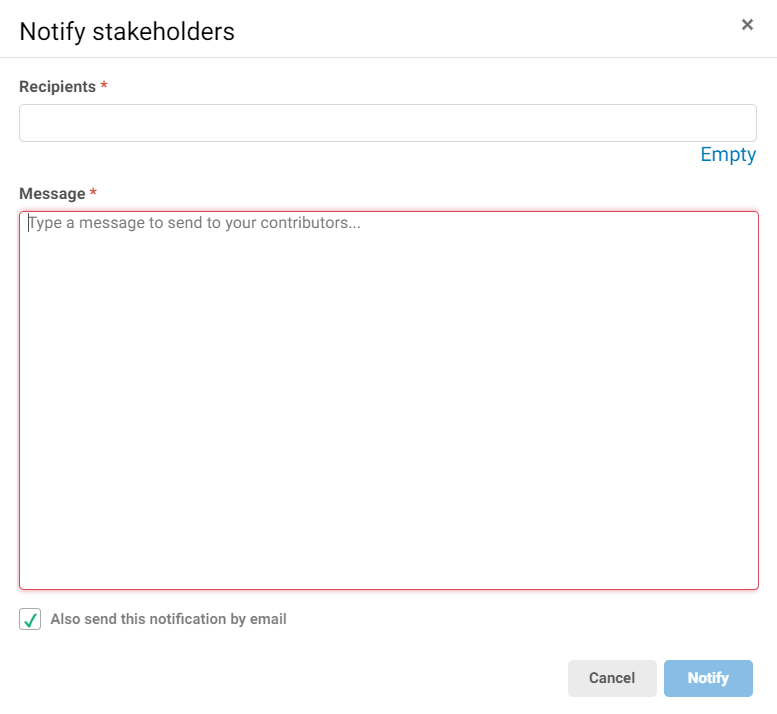777x714 pixels.
Task: Click the green checkmark in the checkbox
Action: 30,620
